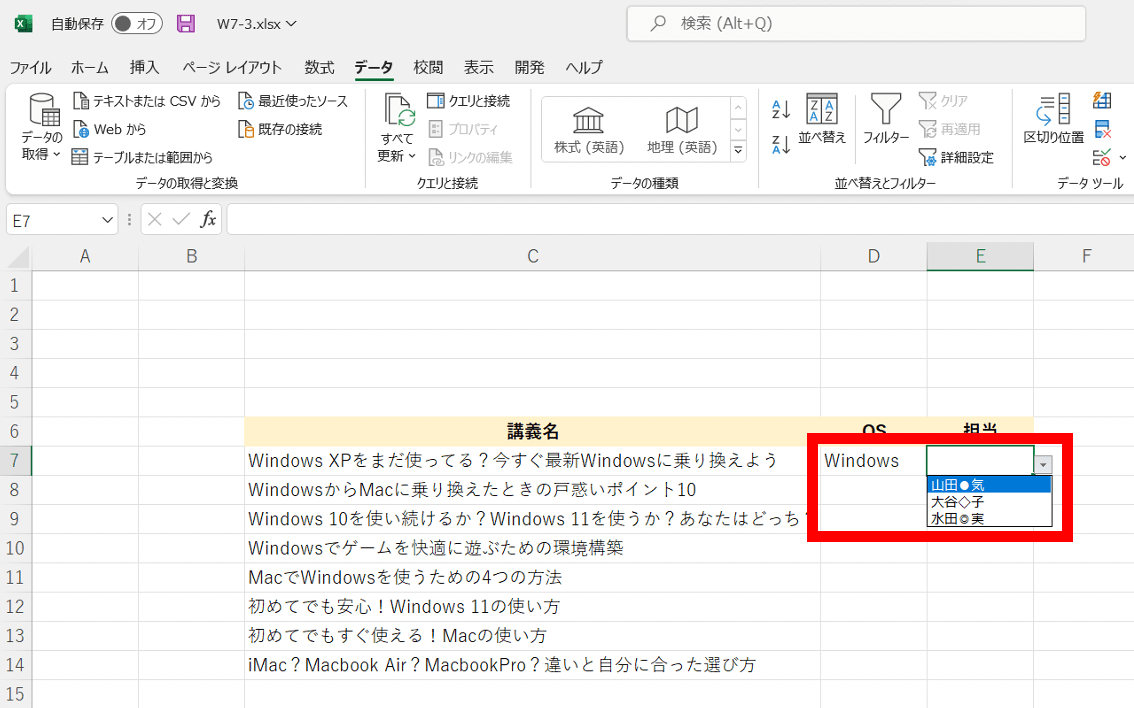Open クエリと接続 pane
The width and height of the screenshot is (1134, 708).
click(469, 101)
